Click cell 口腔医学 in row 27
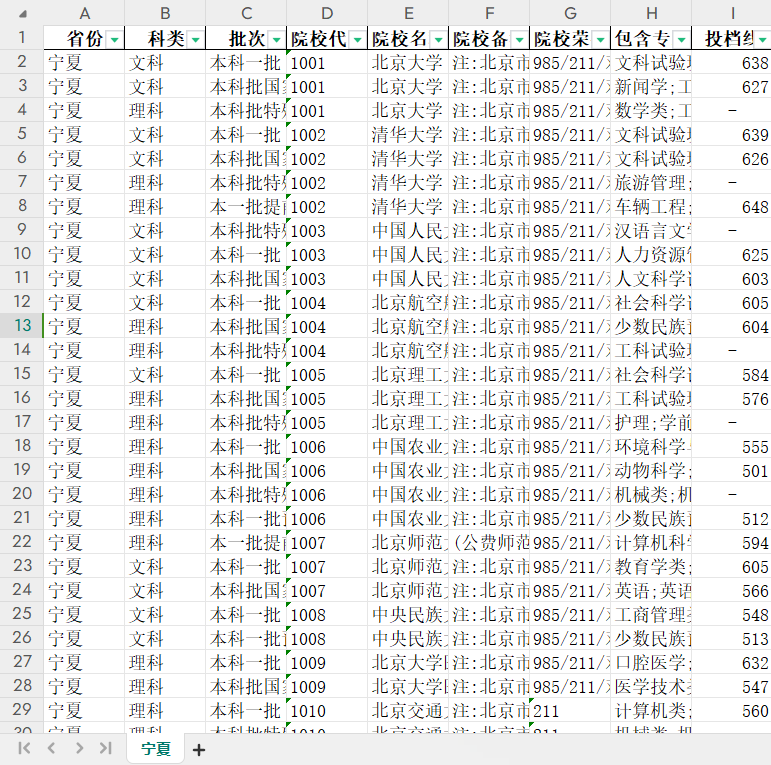This screenshot has width=771, height=765. tap(651, 662)
